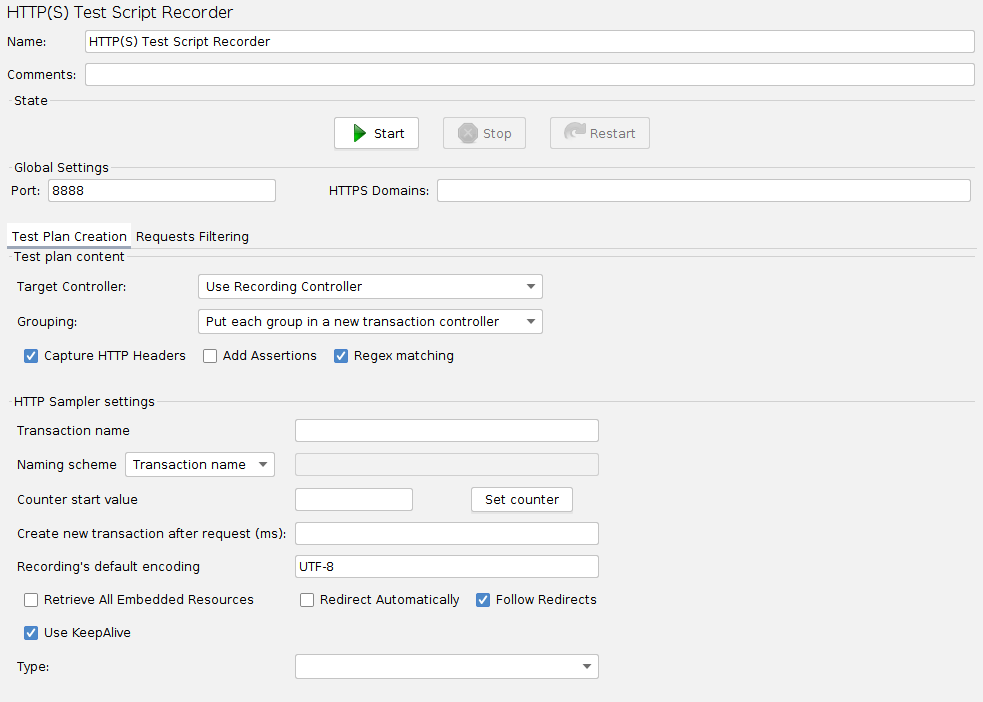Viewport: 983px width, 702px height.
Task: Open the Naming scheme dropdown
Action: pos(199,465)
